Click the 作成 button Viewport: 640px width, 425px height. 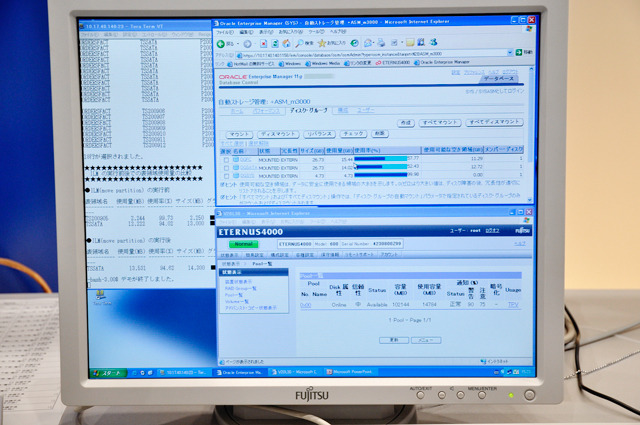click(406, 123)
